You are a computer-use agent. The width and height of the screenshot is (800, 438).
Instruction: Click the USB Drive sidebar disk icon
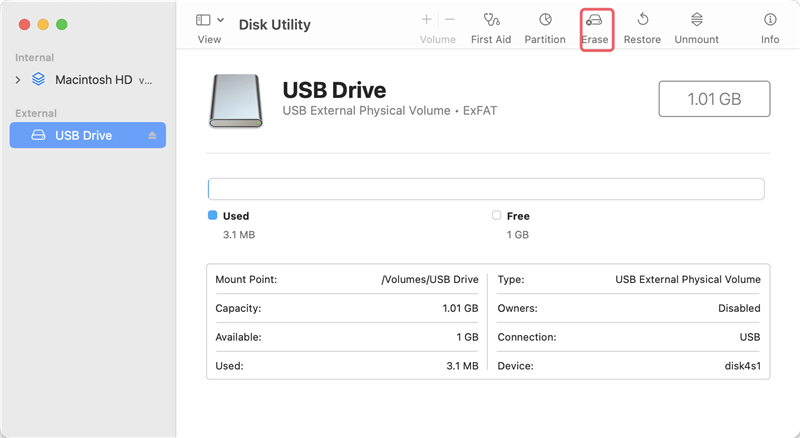click(38, 135)
